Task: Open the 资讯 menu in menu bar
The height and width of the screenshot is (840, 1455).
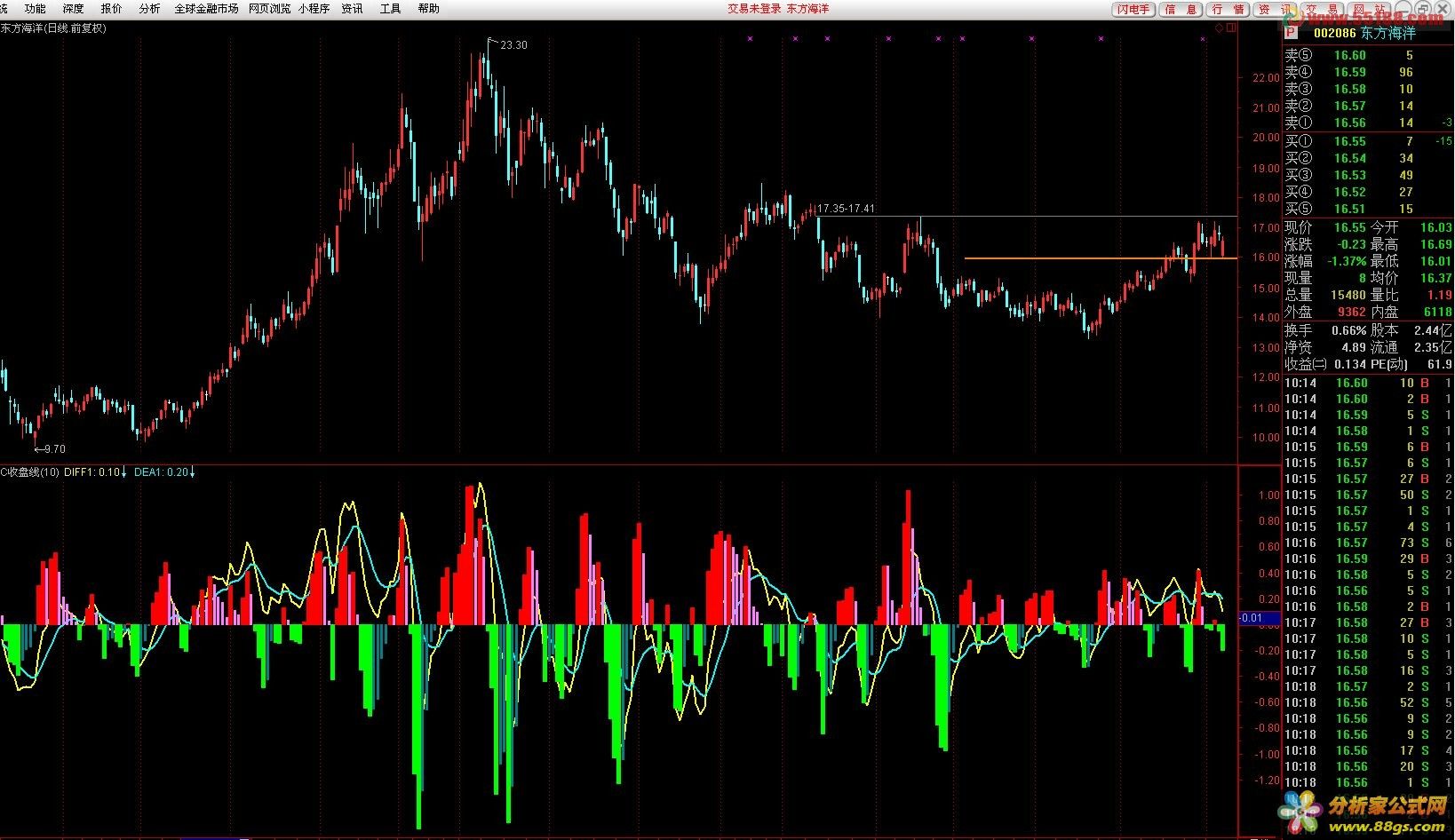Action: coord(352,9)
